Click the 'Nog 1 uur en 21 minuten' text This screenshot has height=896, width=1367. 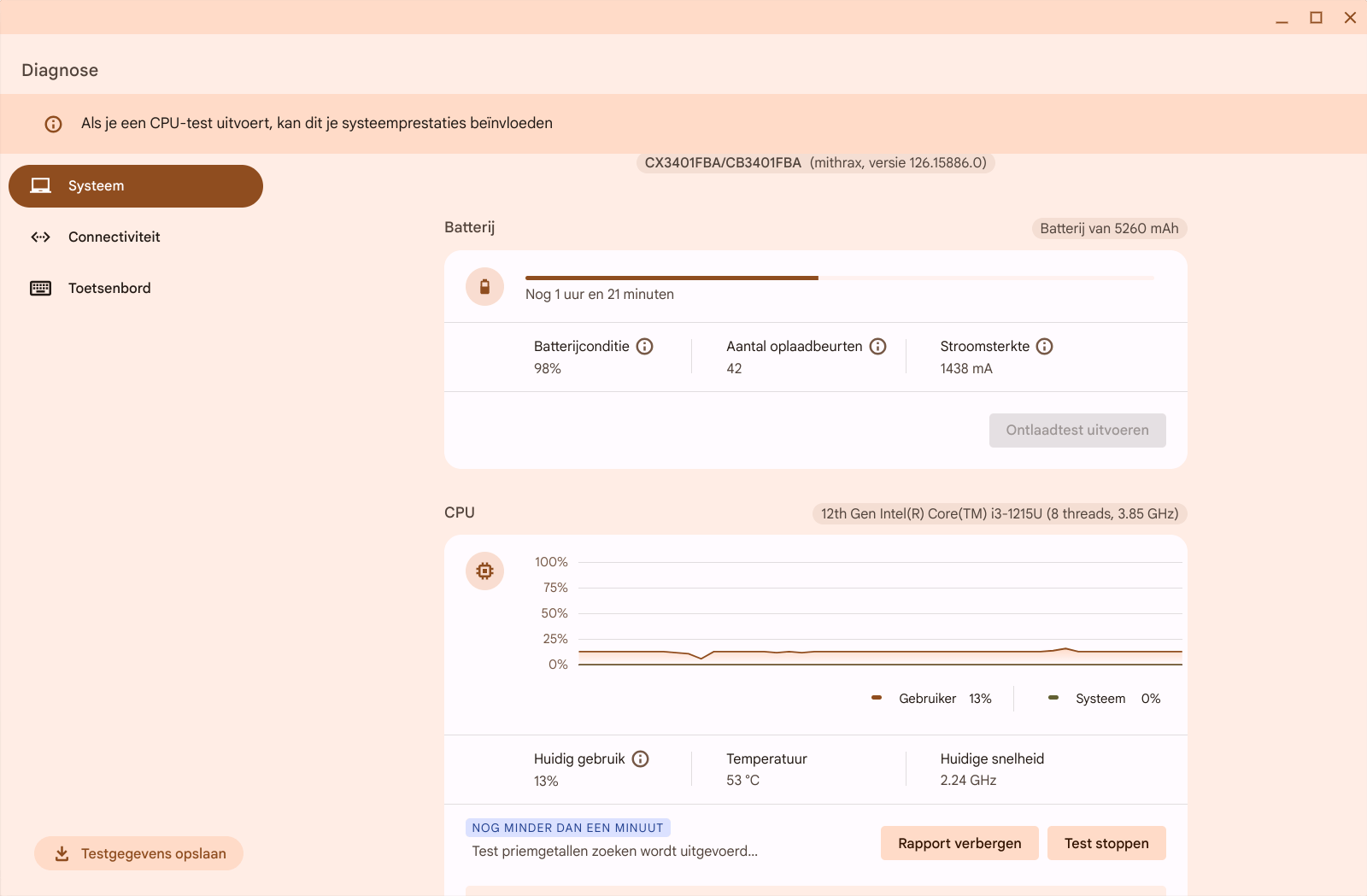[x=600, y=294]
